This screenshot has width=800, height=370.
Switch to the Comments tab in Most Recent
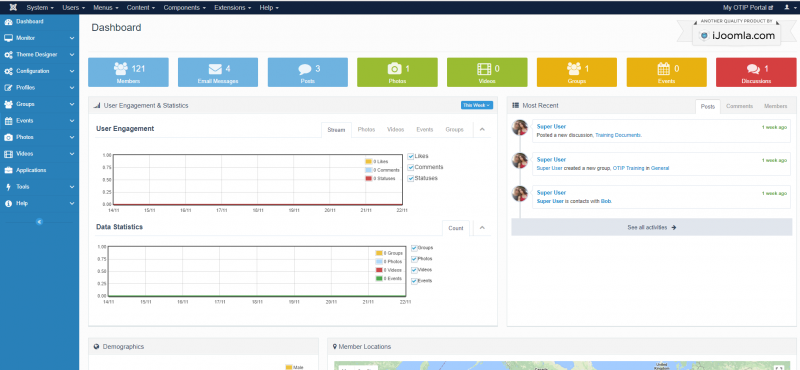pos(739,106)
